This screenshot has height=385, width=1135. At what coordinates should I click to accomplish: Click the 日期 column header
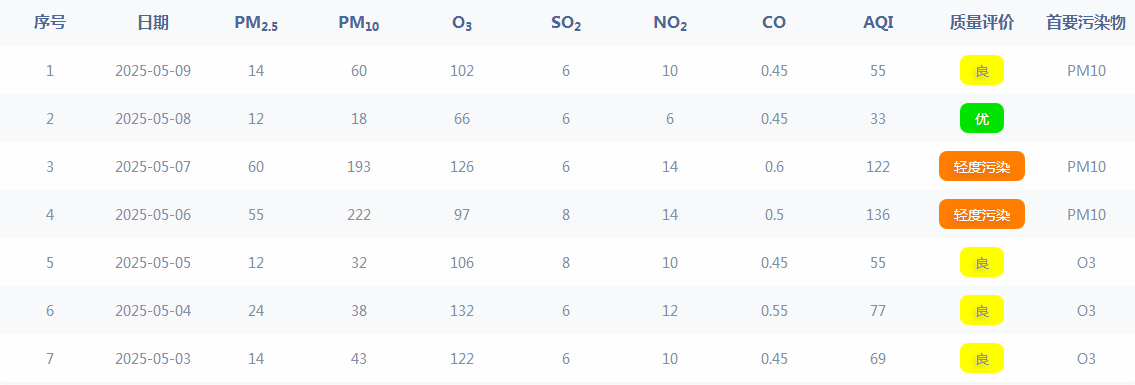(x=153, y=22)
